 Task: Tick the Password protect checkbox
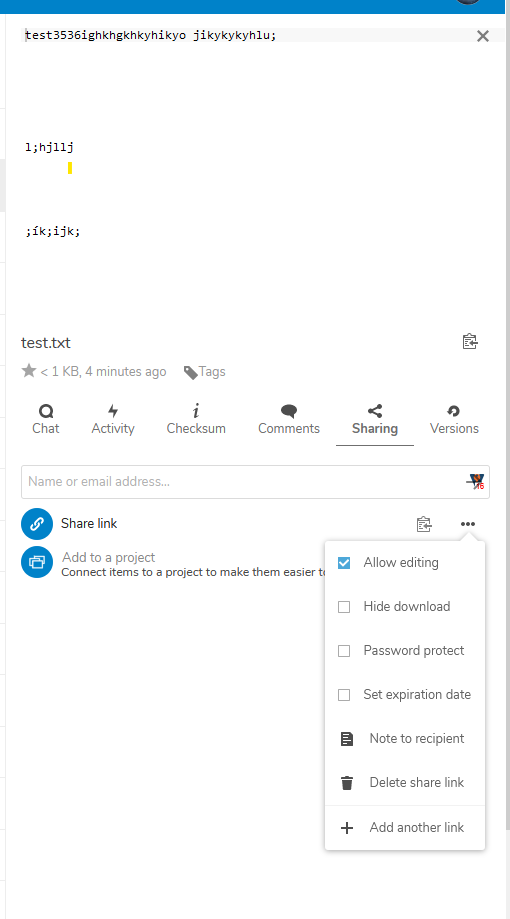(344, 651)
